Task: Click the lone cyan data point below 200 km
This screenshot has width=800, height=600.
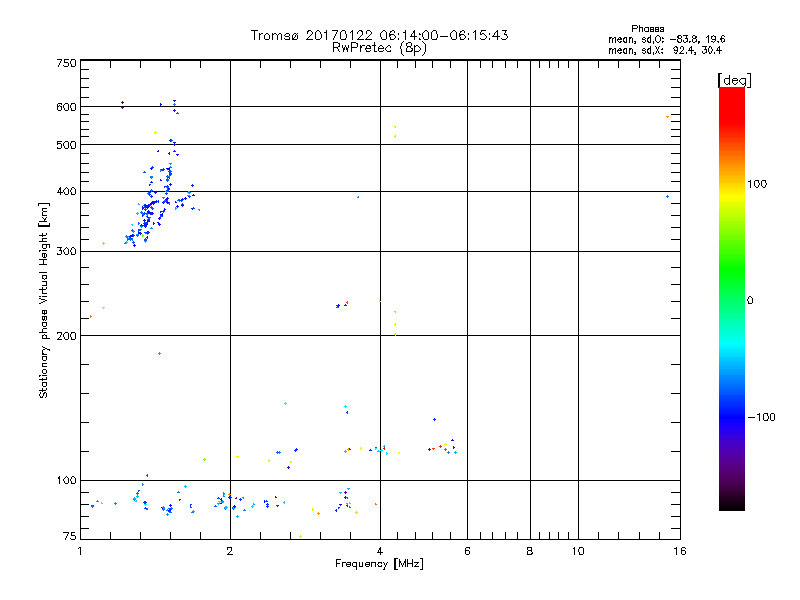Action: [x=160, y=354]
